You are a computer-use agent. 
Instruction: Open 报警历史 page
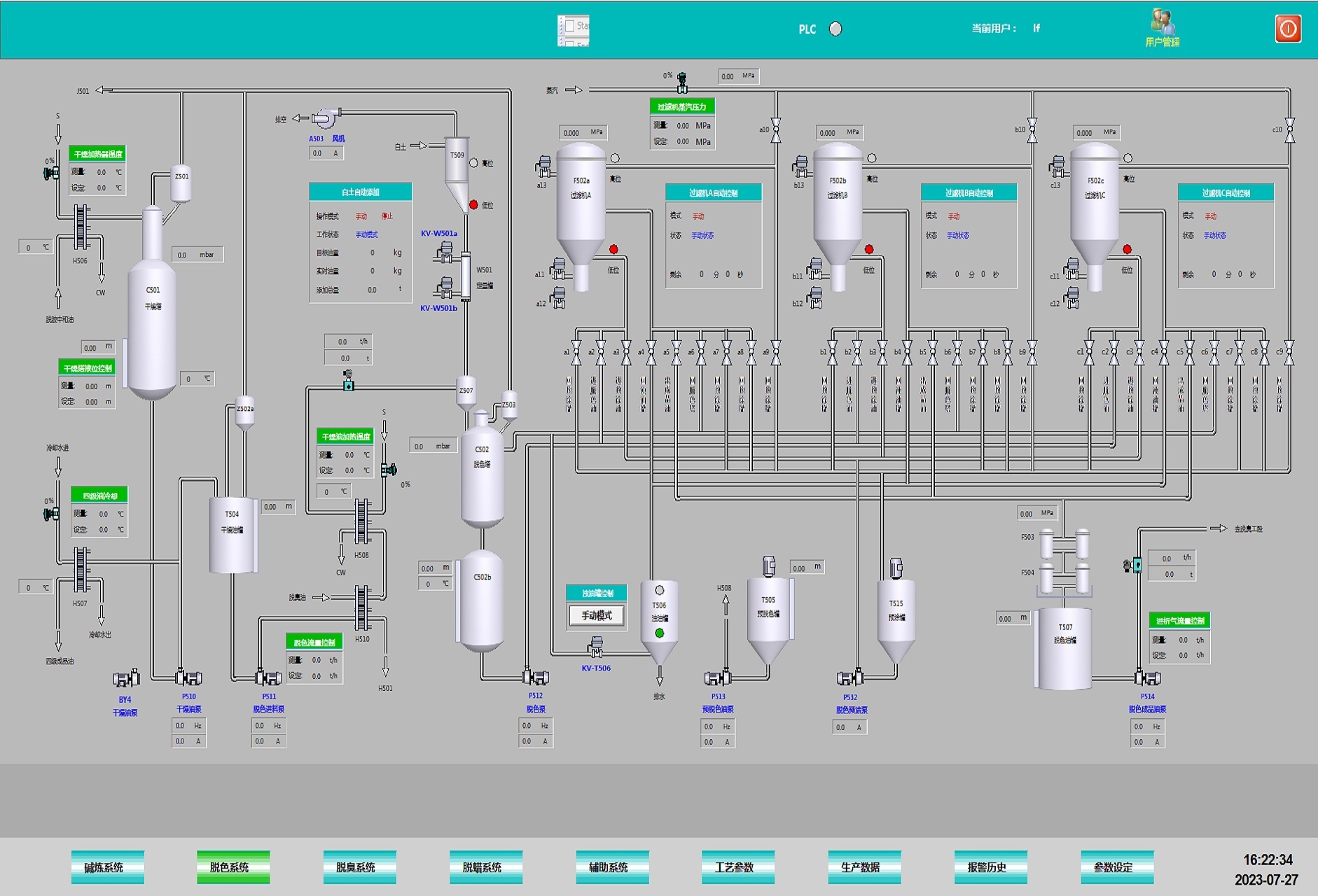(991, 867)
